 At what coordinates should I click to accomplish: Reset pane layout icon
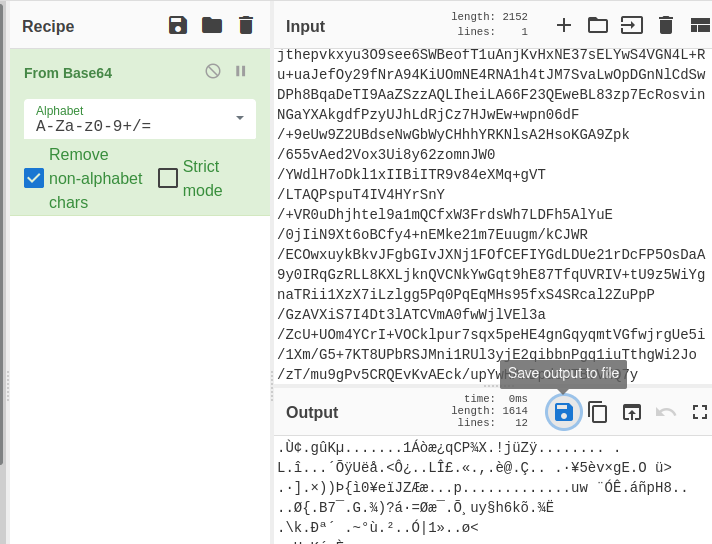701,25
